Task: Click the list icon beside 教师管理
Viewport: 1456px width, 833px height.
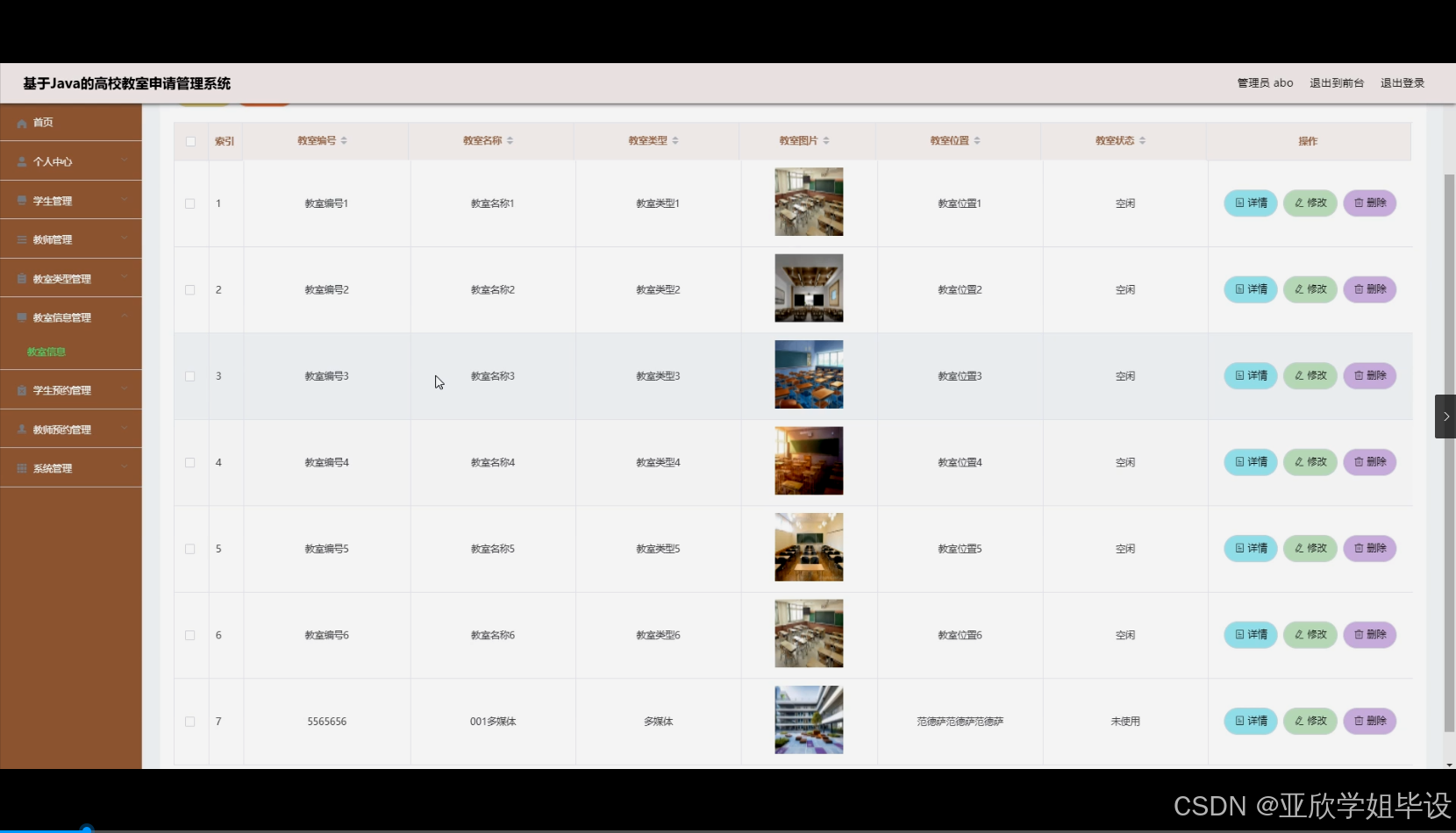Action: point(22,239)
